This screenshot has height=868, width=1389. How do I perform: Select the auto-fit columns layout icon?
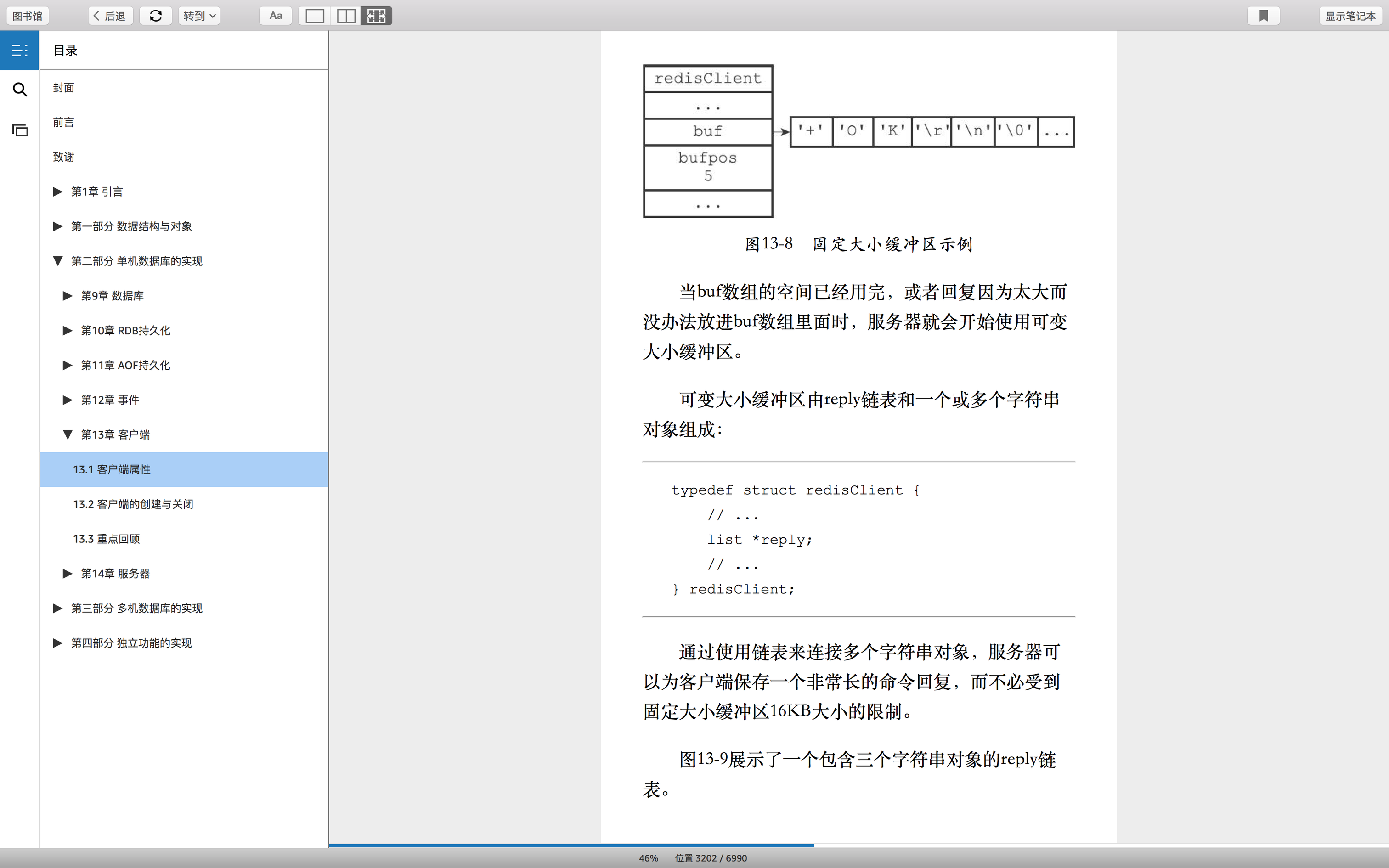click(x=377, y=16)
